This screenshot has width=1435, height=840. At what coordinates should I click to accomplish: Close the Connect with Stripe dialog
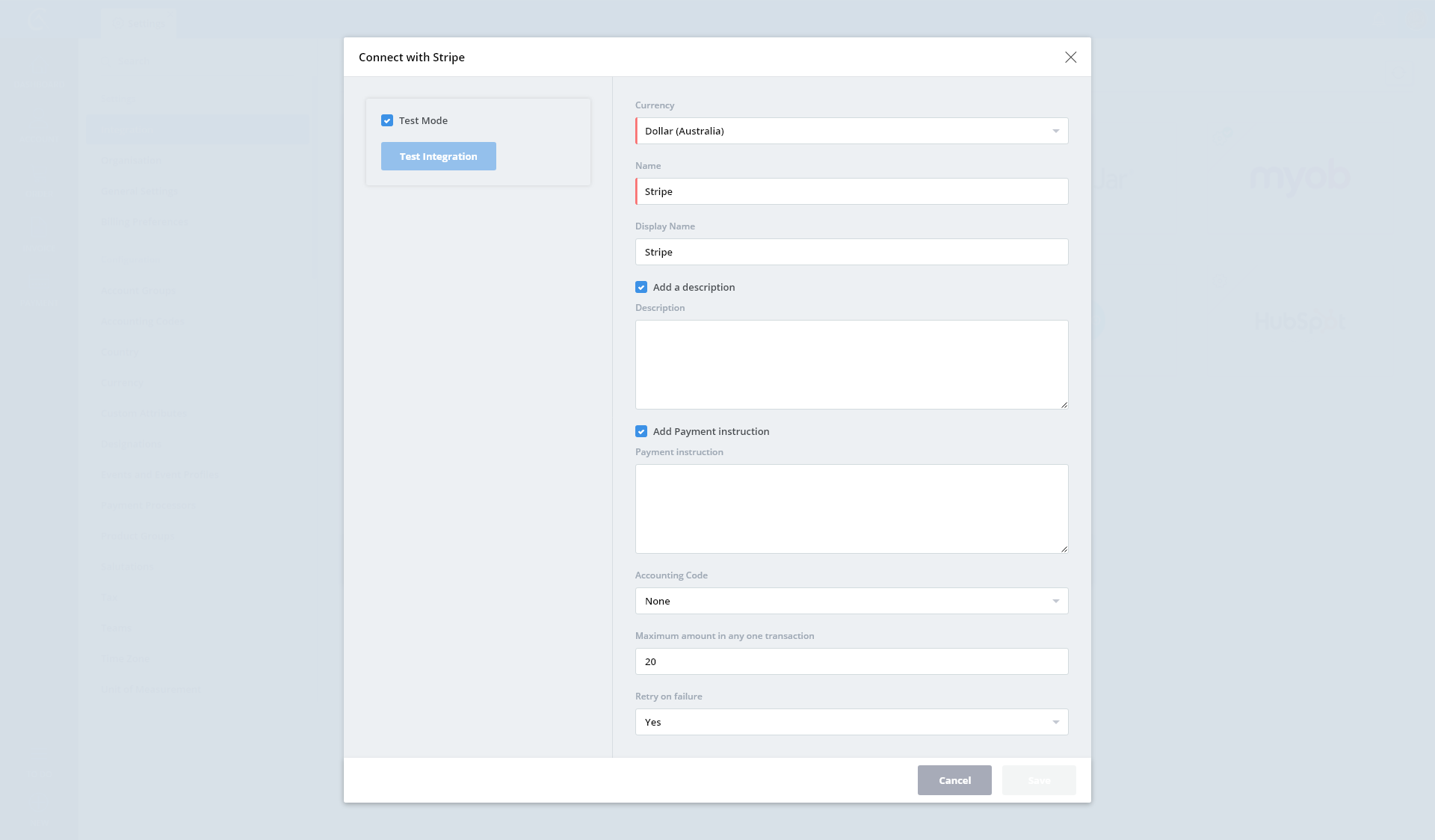(x=1070, y=58)
